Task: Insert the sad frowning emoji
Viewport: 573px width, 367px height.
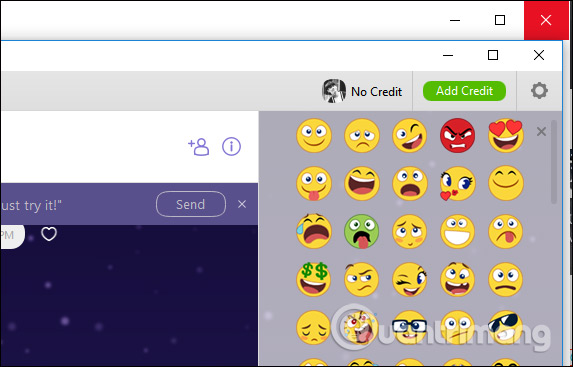Action: [x=362, y=135]
